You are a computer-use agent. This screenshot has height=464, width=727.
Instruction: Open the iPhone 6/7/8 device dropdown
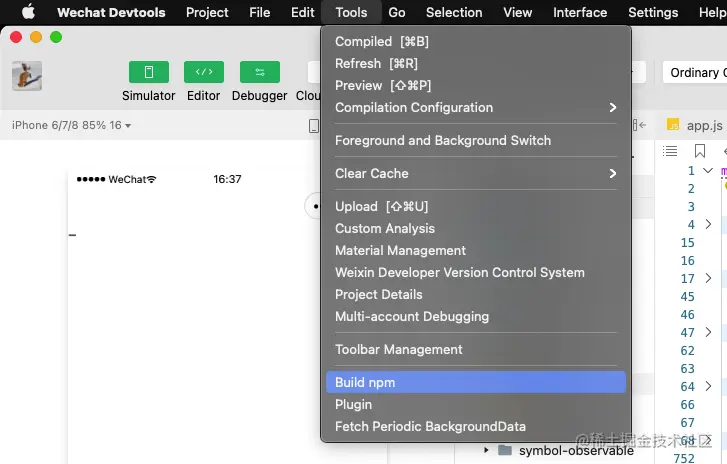(71, 126)
